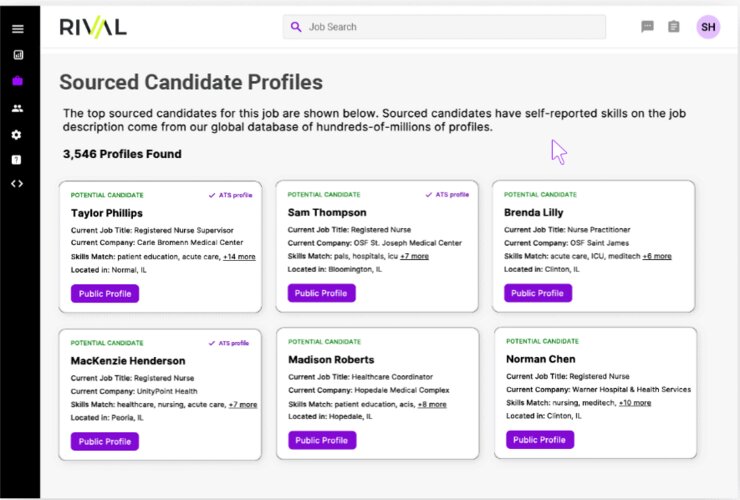The image size is (740, 500).
Task: Open the hamburger menu in sidebar
Action: click(17, 28)
